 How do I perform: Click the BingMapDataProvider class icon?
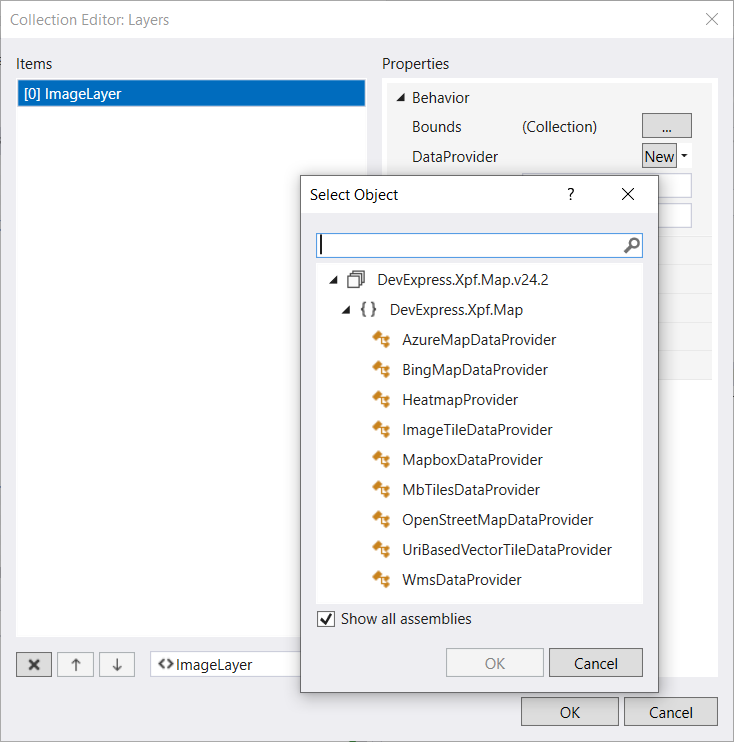pyautogui.click(x=381, y=370)
